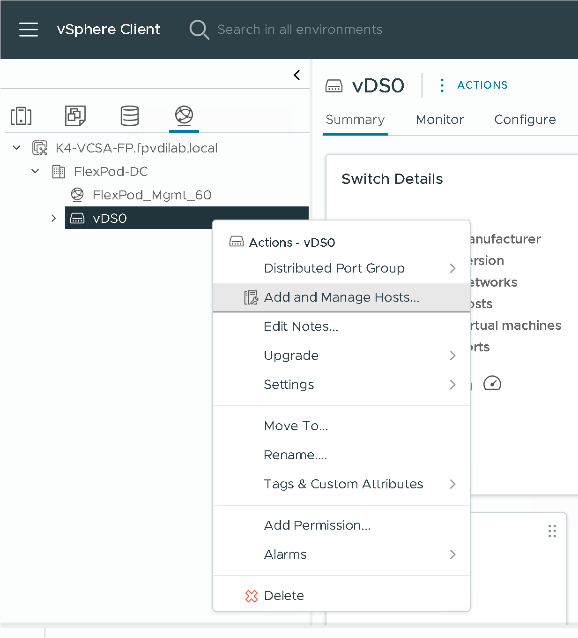Click the Virtual machines label in Switch Details

pos(516,326)
